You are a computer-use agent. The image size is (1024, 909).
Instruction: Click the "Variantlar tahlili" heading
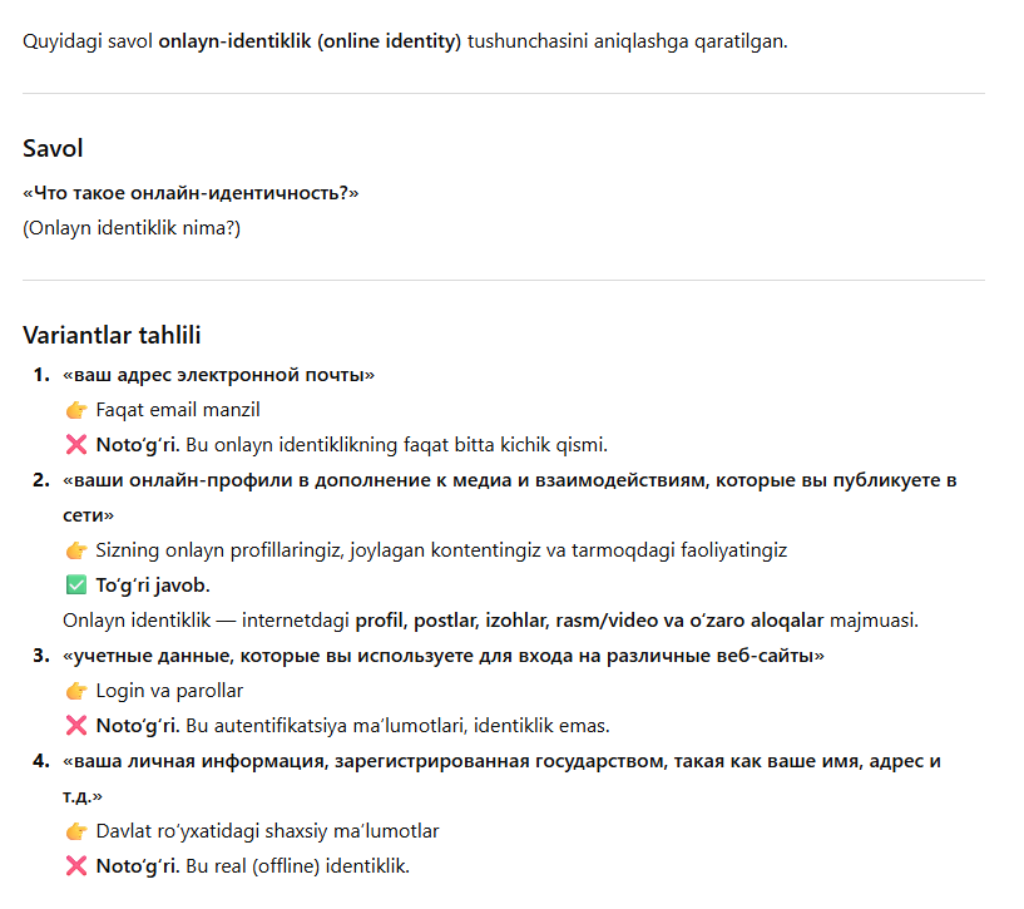pyautogui.click(x=112, y=336)
